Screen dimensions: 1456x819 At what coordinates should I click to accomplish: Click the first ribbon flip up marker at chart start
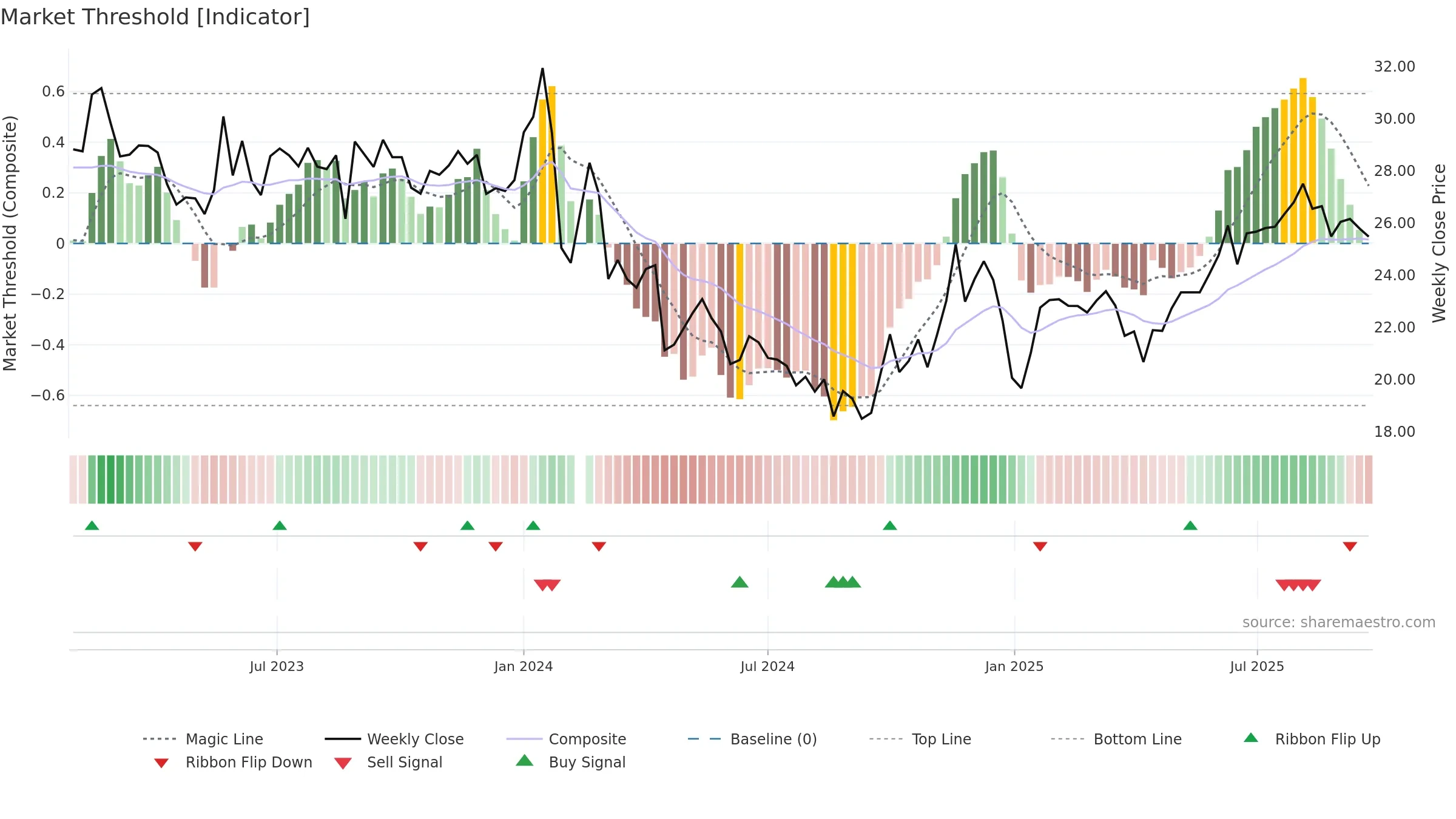click(92, 525)
